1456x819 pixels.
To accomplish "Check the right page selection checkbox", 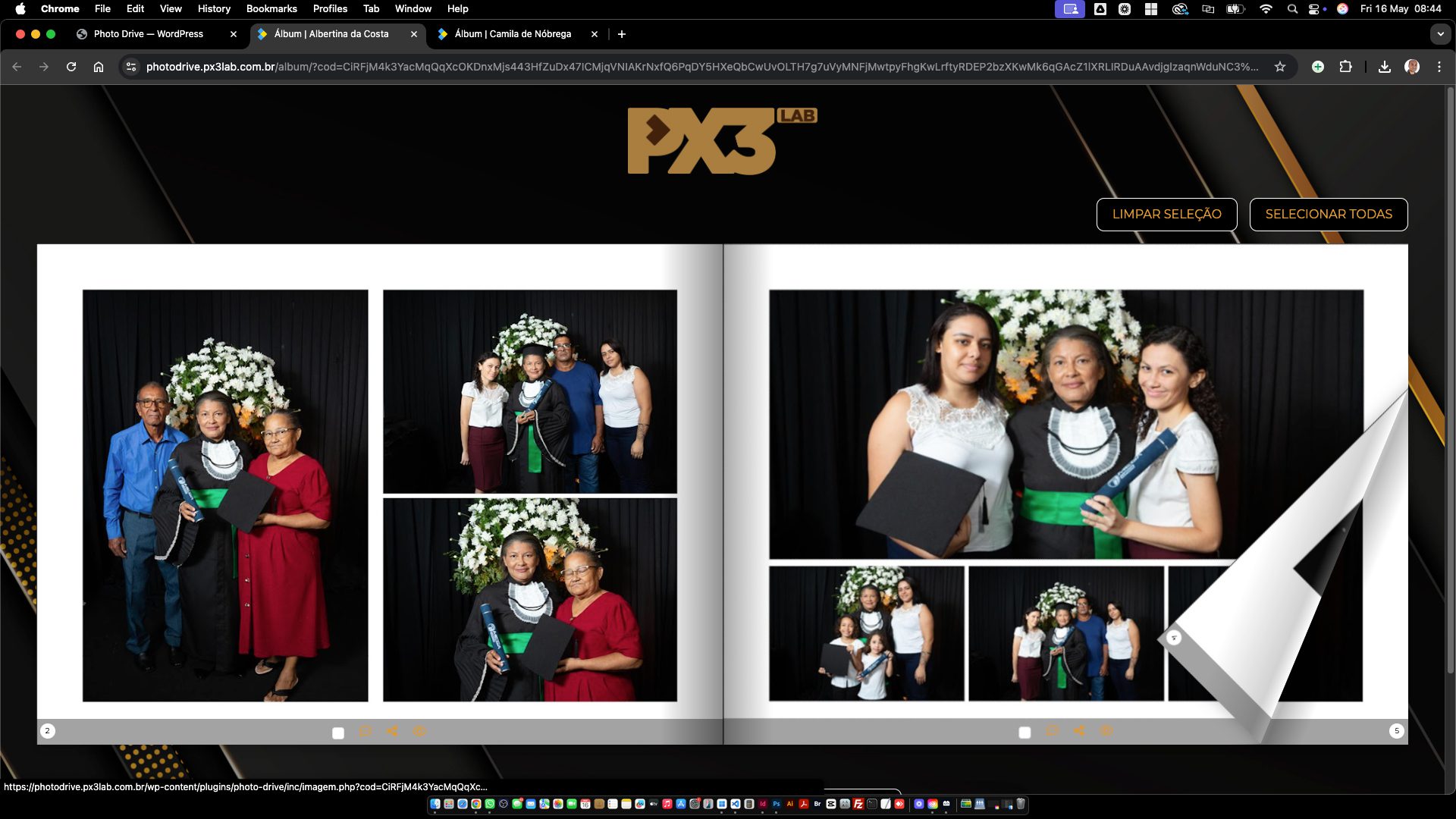I will 1025,733.
